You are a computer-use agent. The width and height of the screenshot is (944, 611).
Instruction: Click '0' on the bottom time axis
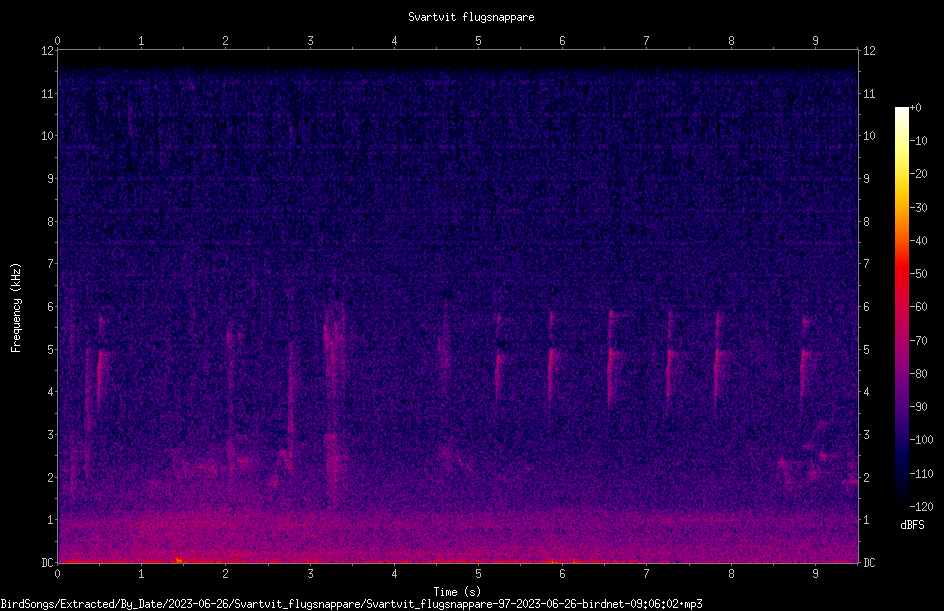click(57, 574)
